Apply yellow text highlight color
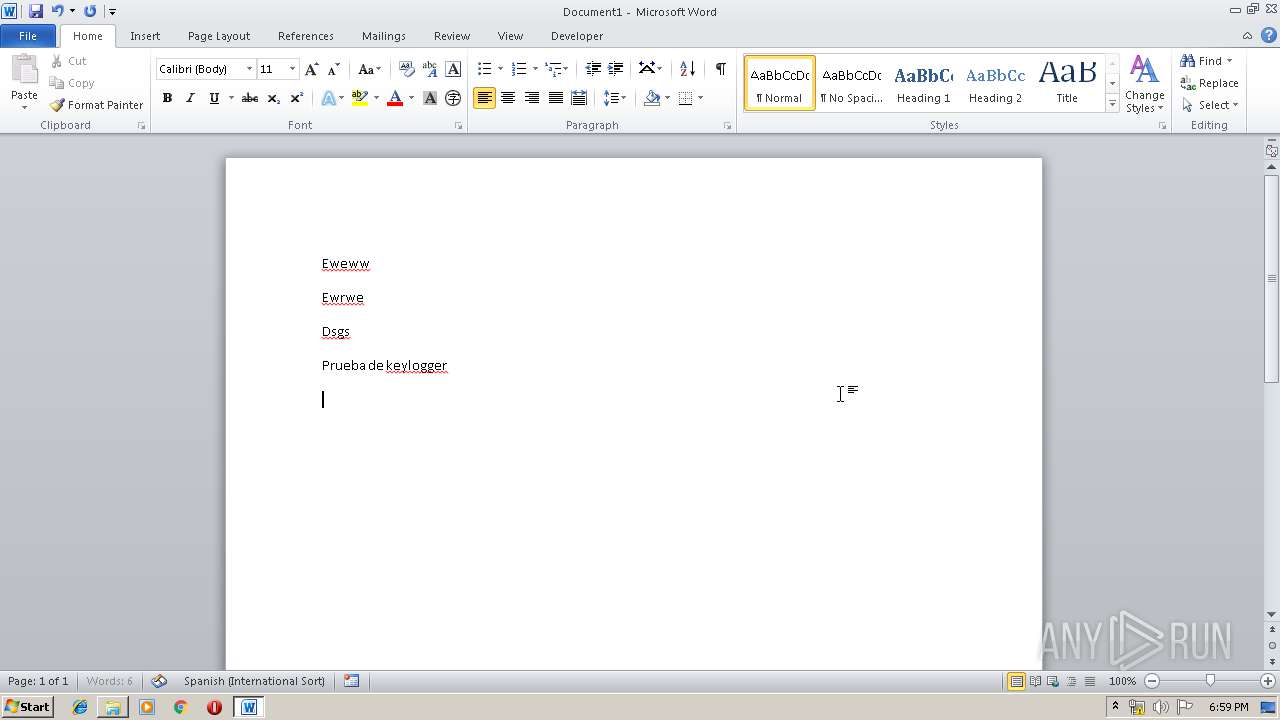The width and height of the screenshot is (1280, 720). 360,98
